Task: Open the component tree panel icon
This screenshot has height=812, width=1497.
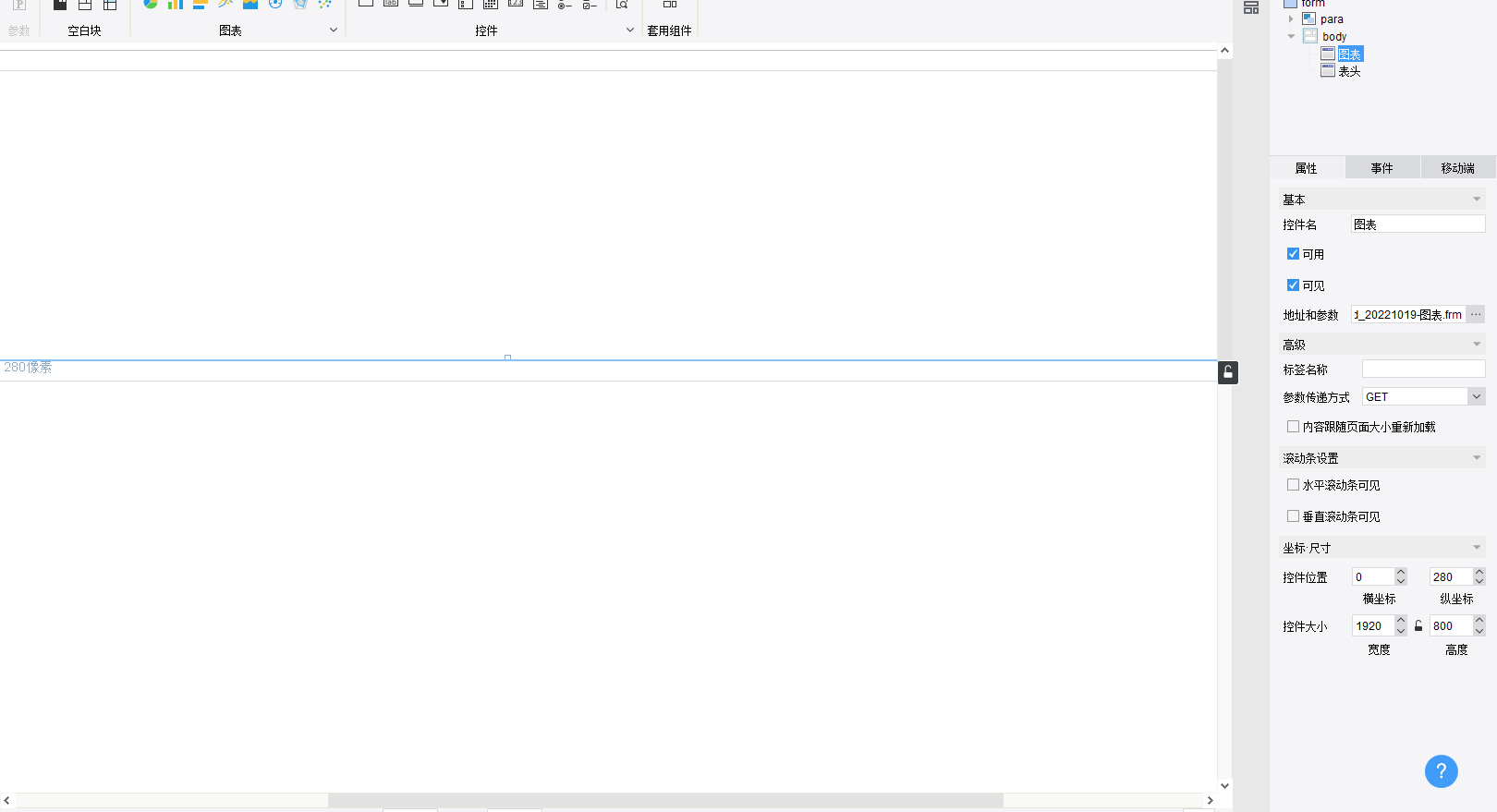Action: pos(1251,7)
